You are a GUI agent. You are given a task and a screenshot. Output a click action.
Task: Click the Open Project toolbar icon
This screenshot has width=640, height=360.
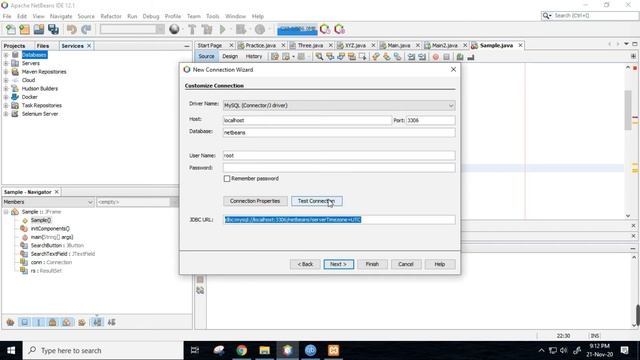(39, 29)
